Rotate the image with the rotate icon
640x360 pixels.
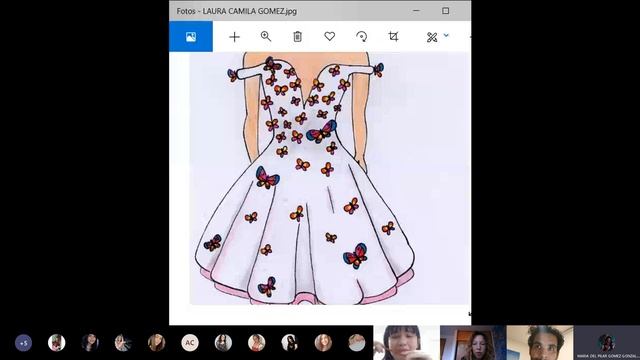[x=361, y=37]
